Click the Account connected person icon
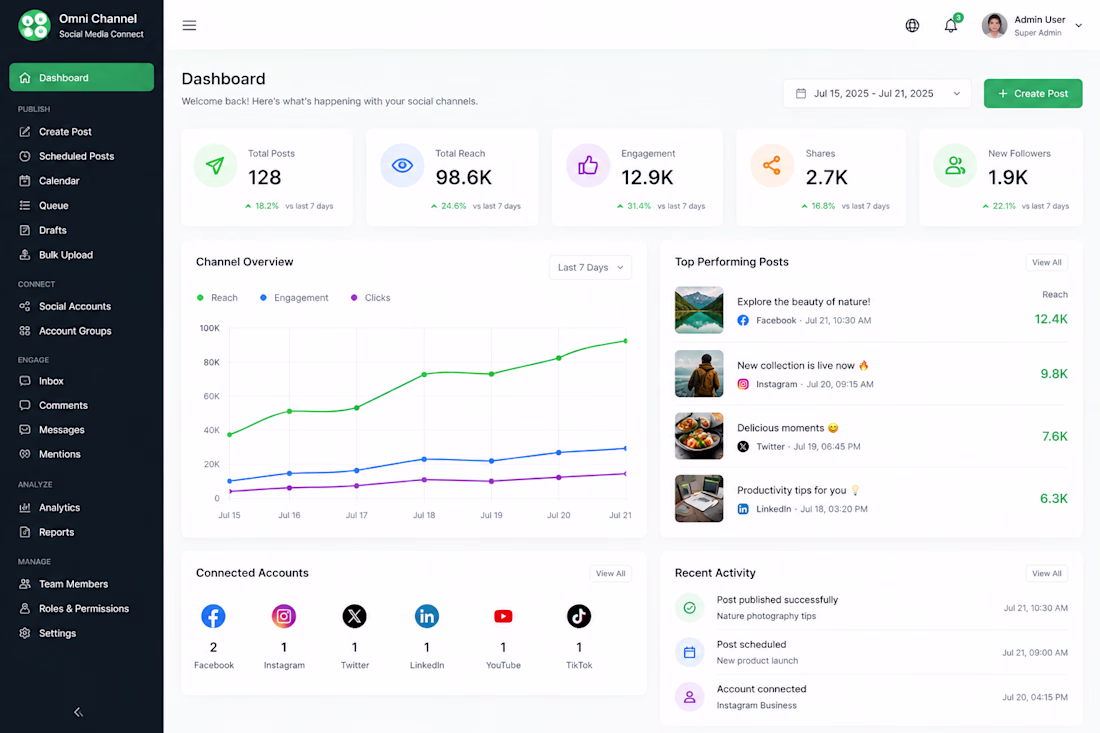The image size is (1100, 733). point(690,697)
